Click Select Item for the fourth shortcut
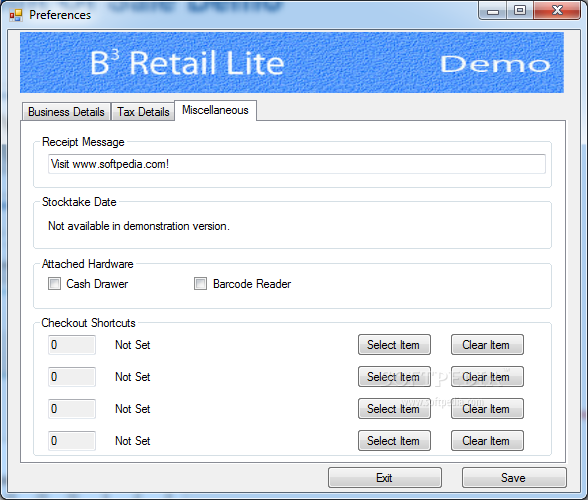Screen dimensions: 588x500 tap(394, 441)
